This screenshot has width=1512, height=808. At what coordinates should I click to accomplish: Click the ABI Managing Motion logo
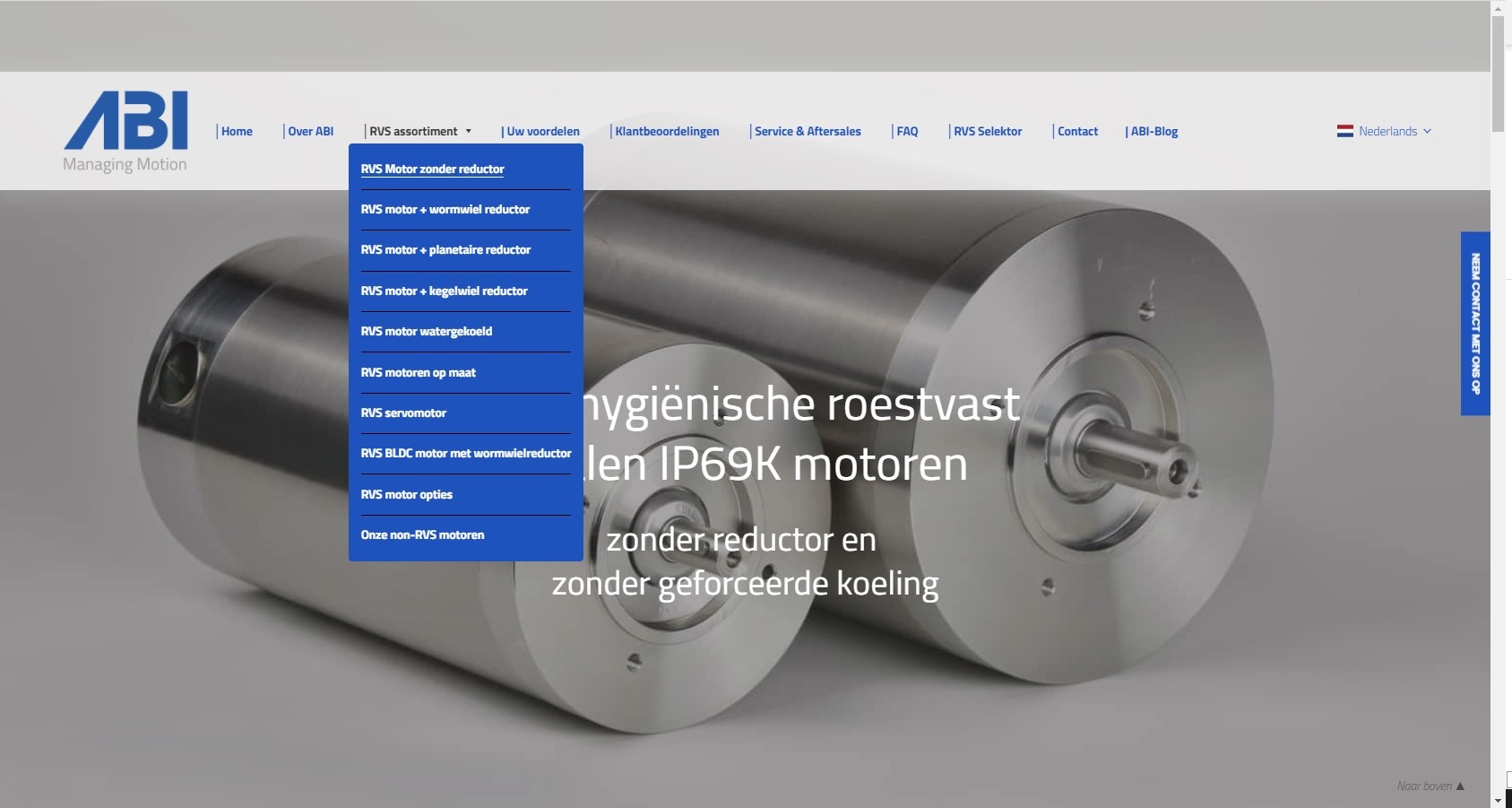pyautogui.click(x=125, y=131)
